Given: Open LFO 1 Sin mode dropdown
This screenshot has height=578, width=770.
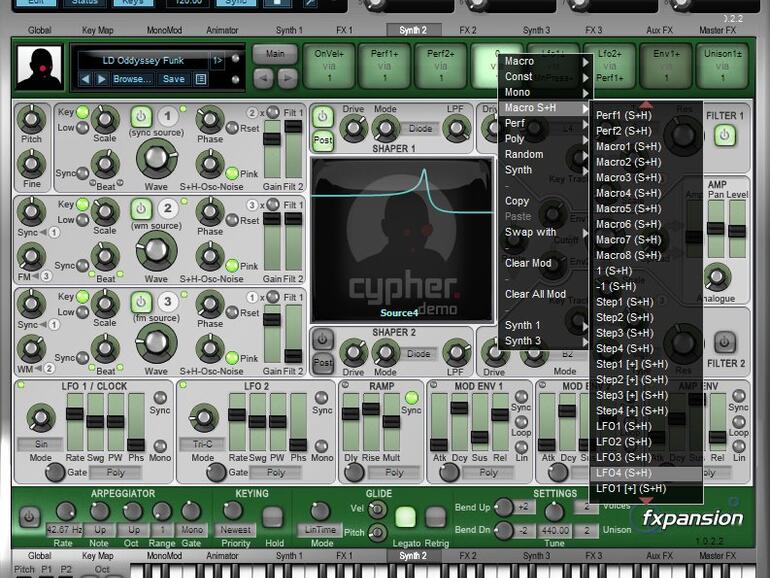Looking at the screenshot, I should click(41, 444).
